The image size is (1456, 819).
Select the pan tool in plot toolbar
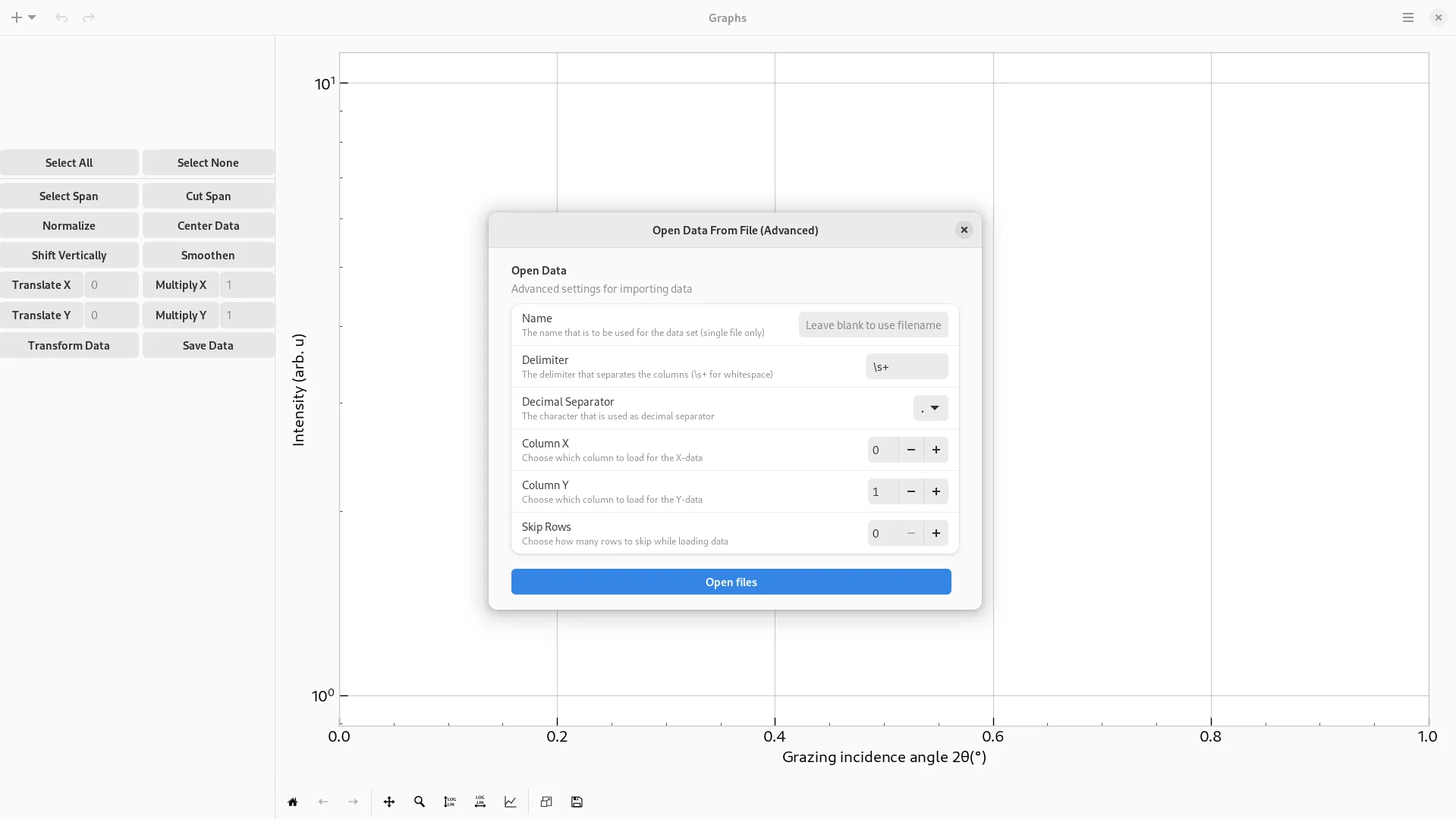[x=389, y=802]
